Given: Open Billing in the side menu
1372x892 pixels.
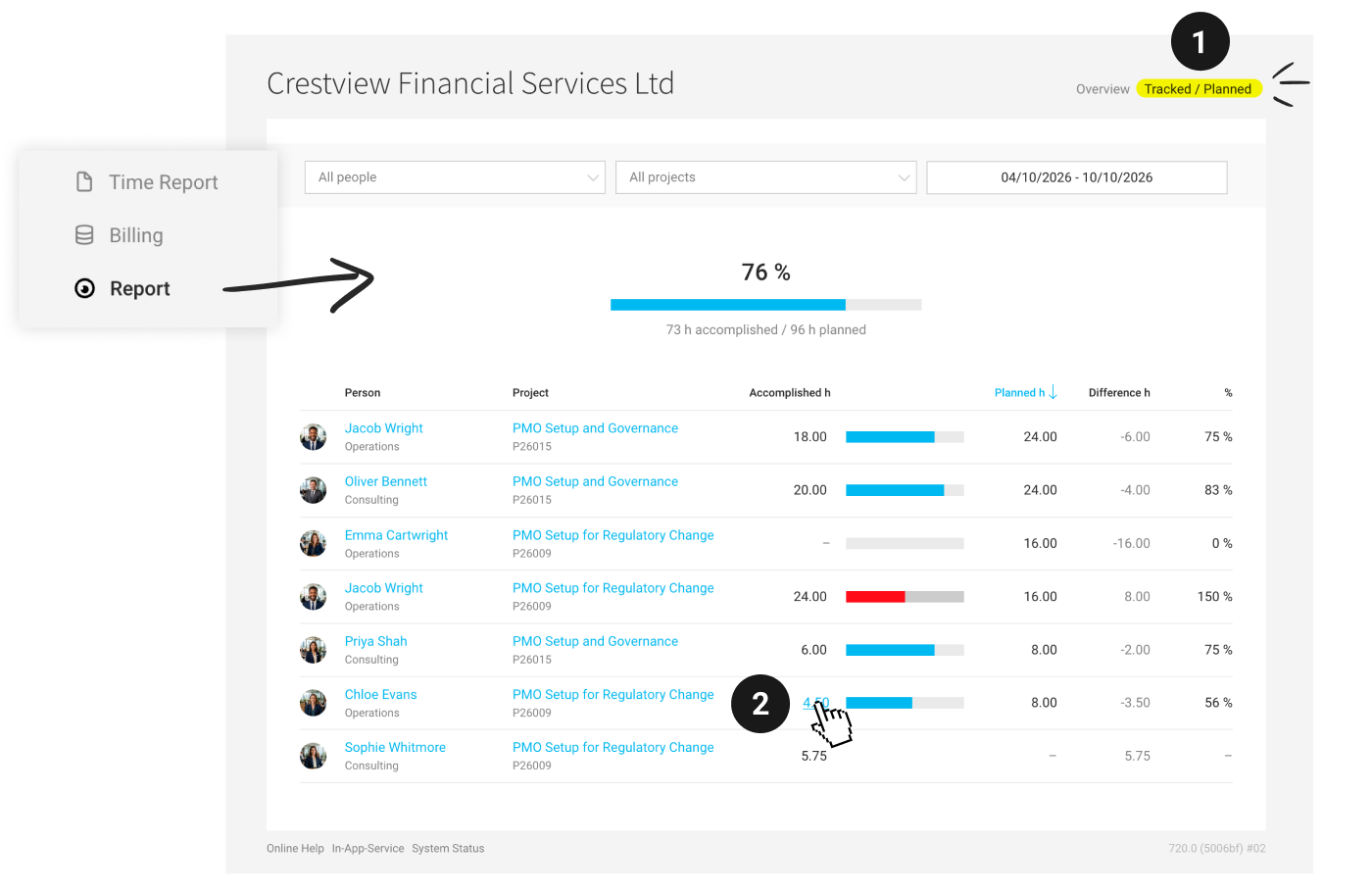Looking at the screenshot, I should coord(136,235).
